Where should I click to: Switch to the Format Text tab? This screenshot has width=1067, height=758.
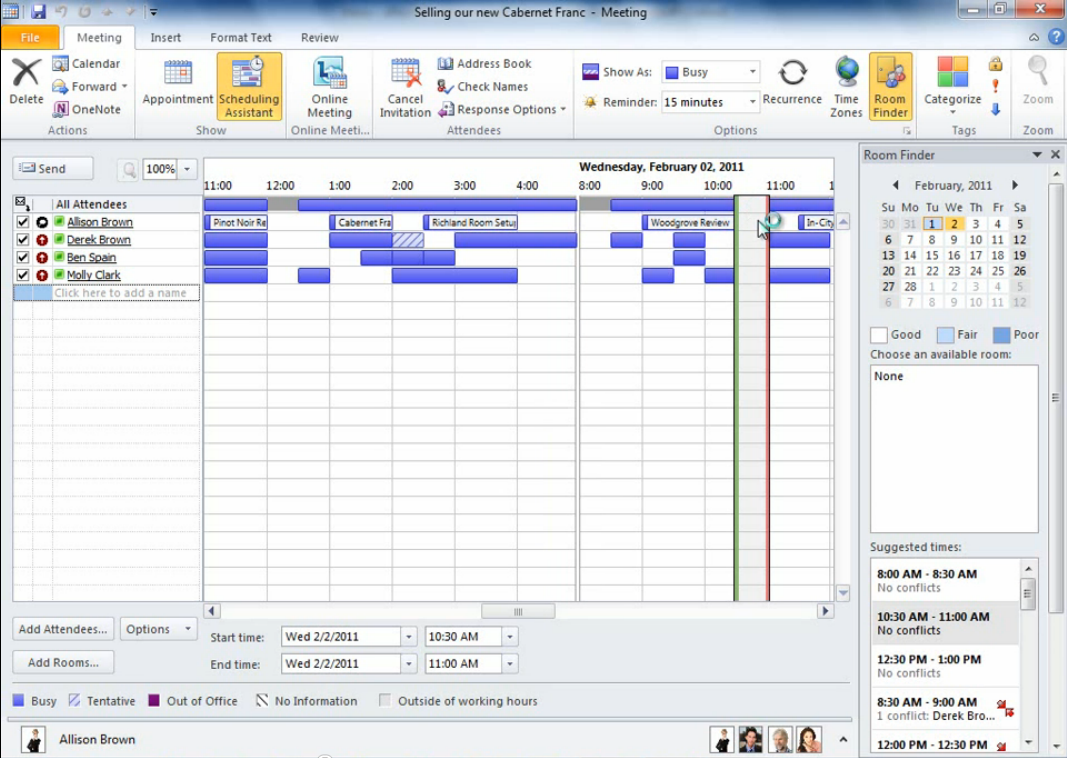[241, 37]
